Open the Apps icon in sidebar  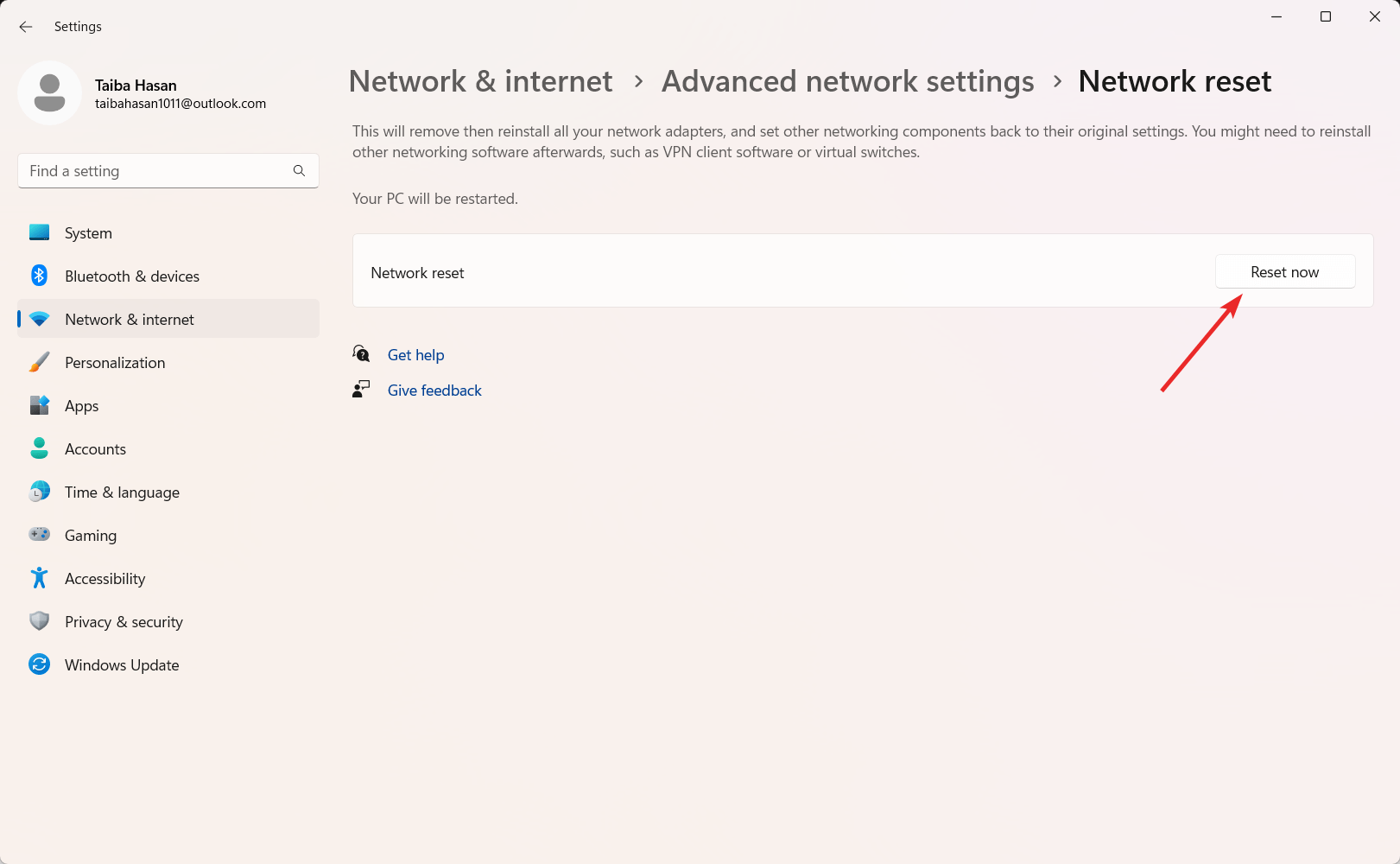[40, 405]
